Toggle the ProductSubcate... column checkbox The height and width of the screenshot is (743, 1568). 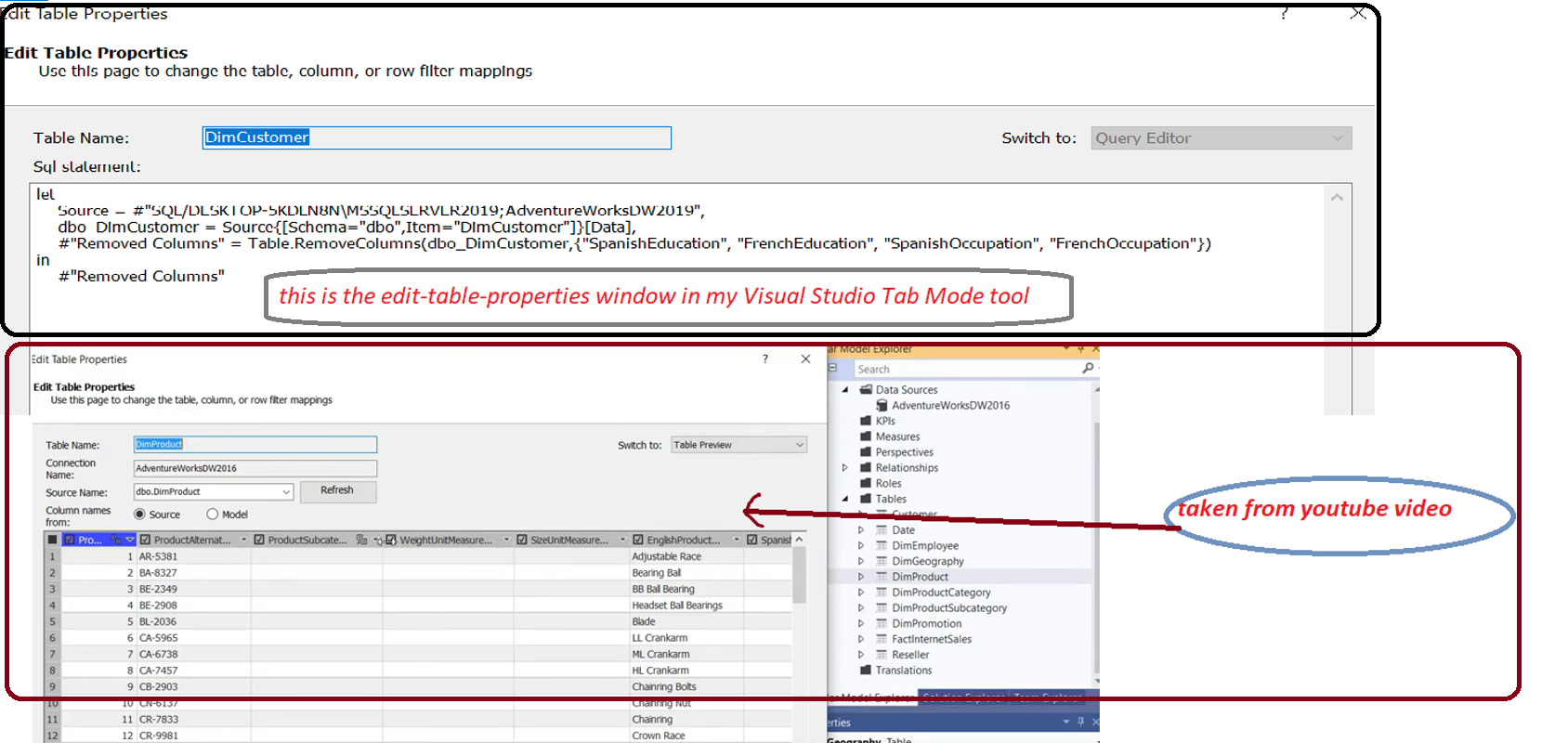259,540
